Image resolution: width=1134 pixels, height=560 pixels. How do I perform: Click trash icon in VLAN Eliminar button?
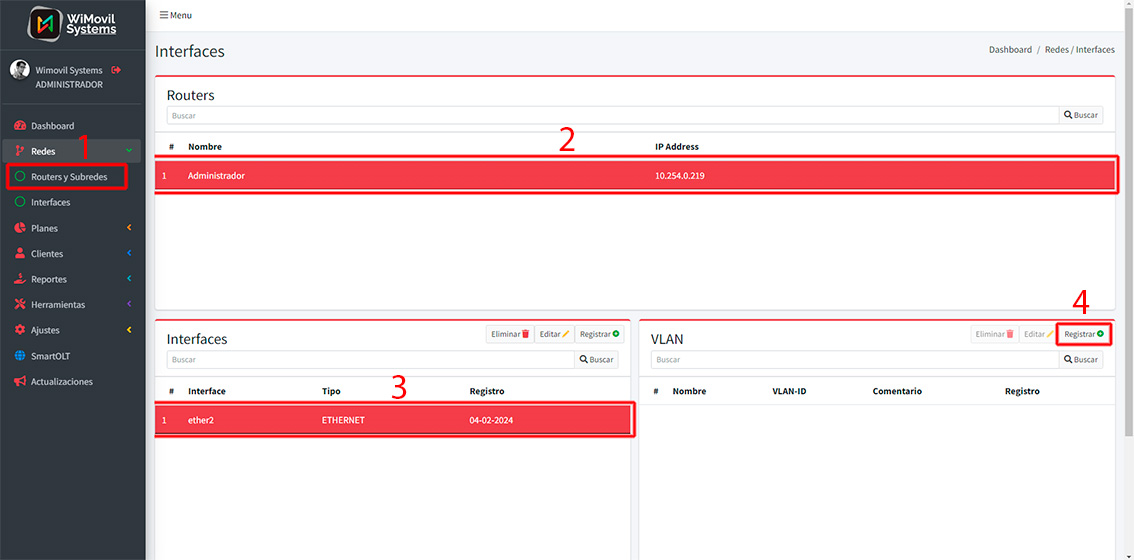pyautogui.click(x=1010, y=334)
